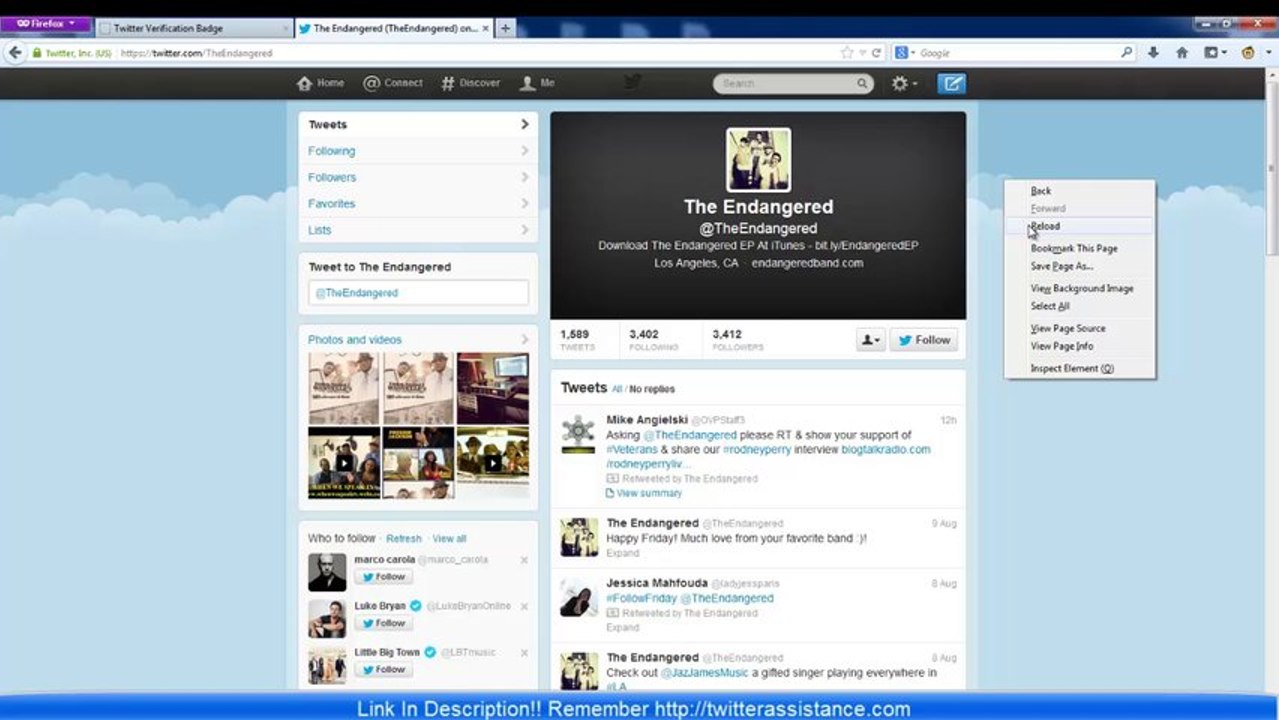Follow marco carola
Viewport: 1279px width, 720px height.
click(x=384, y=577)
